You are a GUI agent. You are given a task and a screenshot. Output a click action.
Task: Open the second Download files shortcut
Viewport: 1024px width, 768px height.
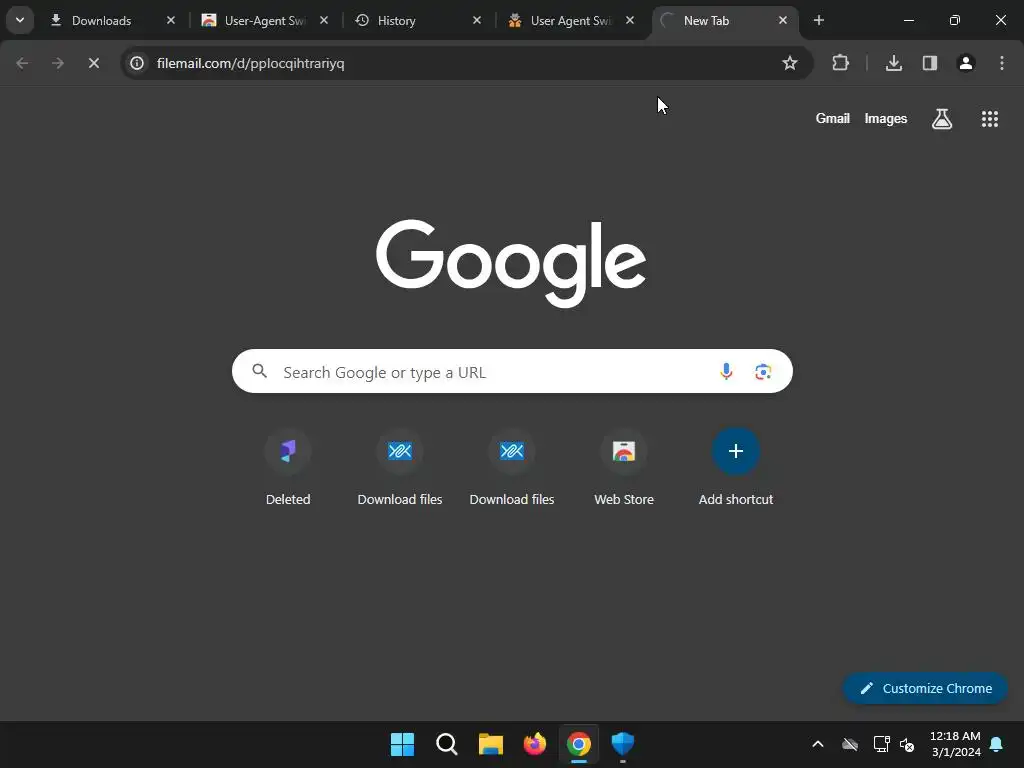click(512, 468)
